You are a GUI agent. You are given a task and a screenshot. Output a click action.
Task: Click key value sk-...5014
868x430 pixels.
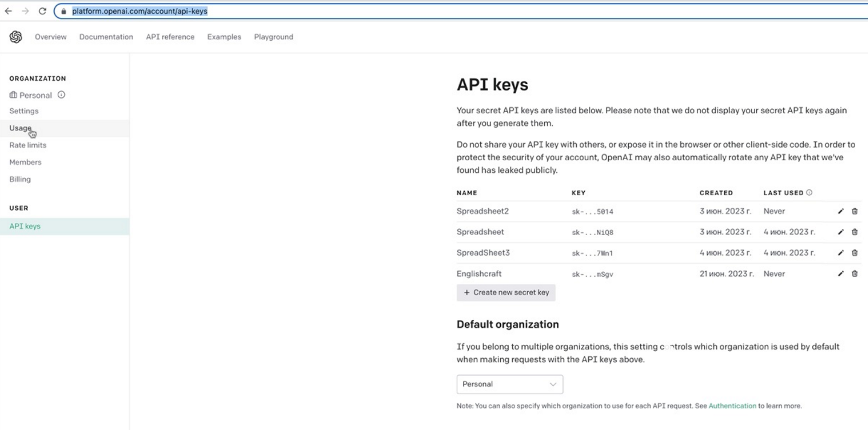(x=592, y=211)
